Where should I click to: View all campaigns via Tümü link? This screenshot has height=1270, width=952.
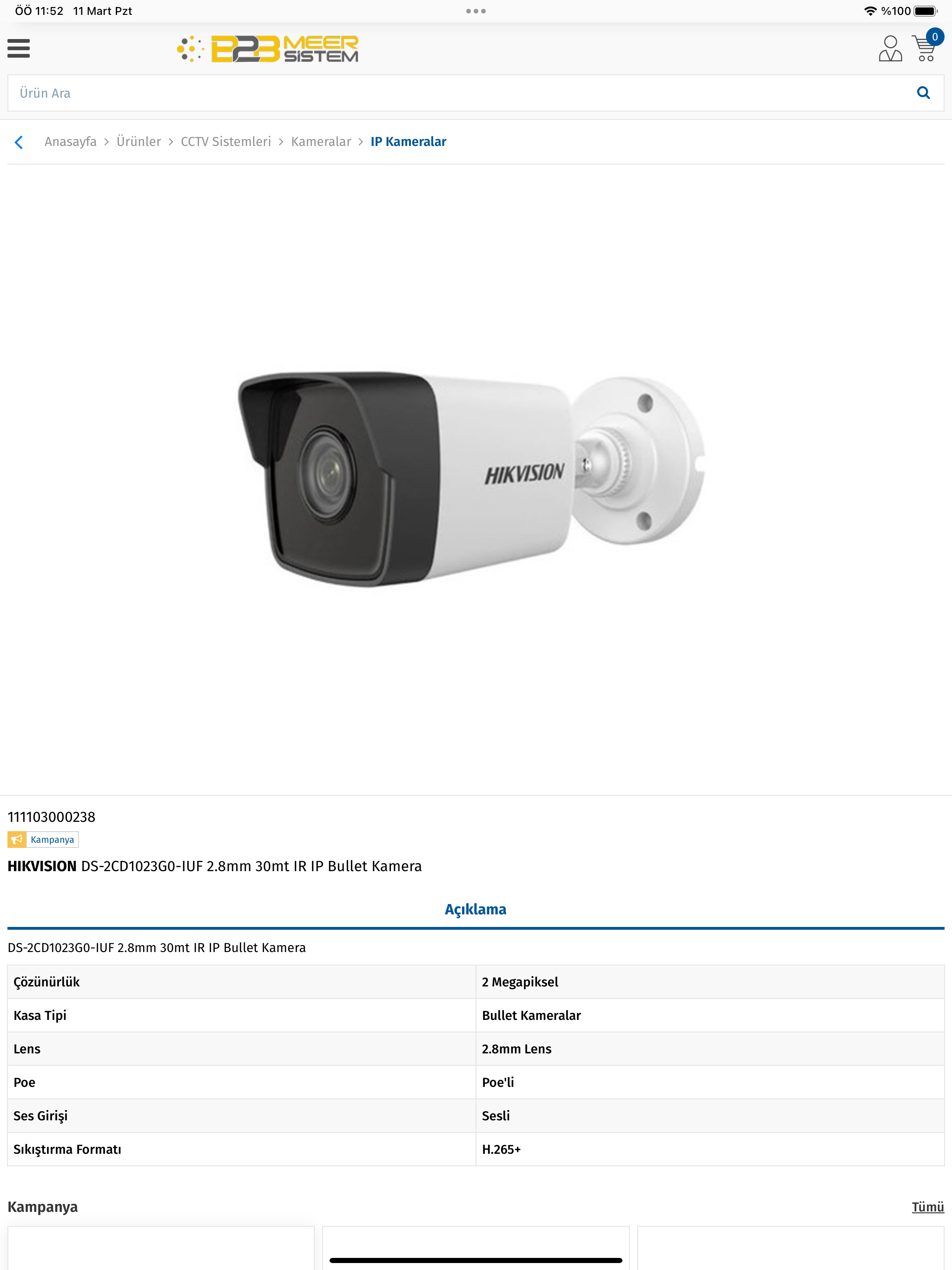pos(928,1207)
